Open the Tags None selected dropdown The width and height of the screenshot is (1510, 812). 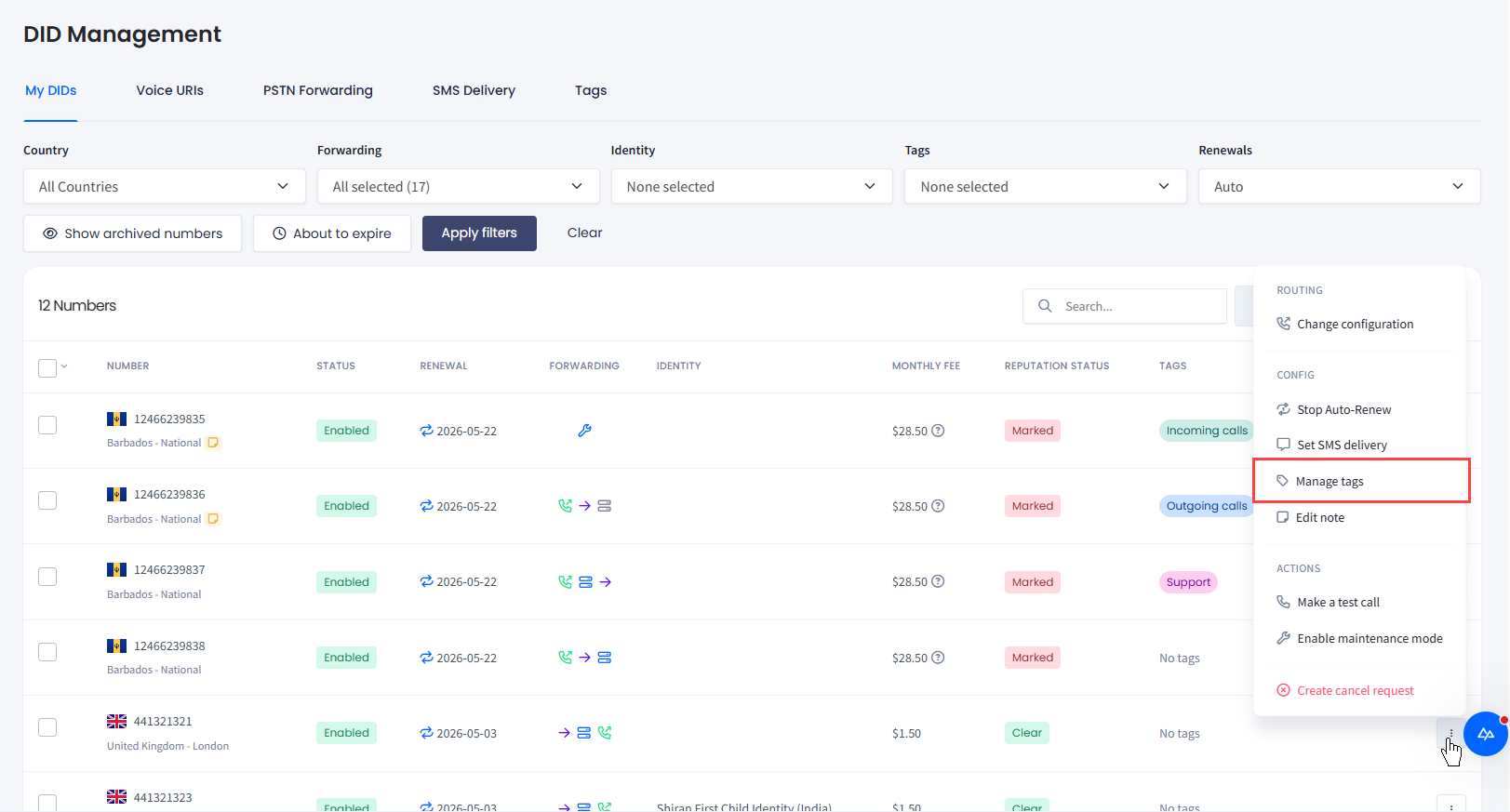(1046, 186)
